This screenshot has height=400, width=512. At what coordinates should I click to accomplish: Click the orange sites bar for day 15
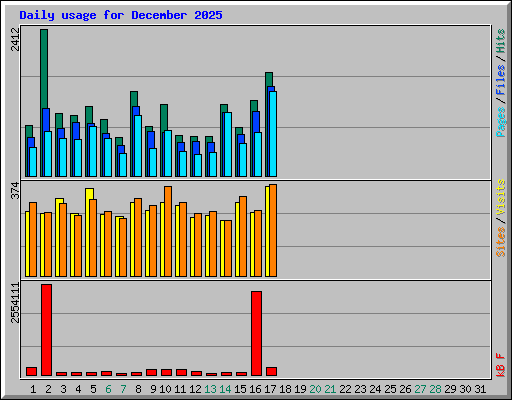[243, 236]
